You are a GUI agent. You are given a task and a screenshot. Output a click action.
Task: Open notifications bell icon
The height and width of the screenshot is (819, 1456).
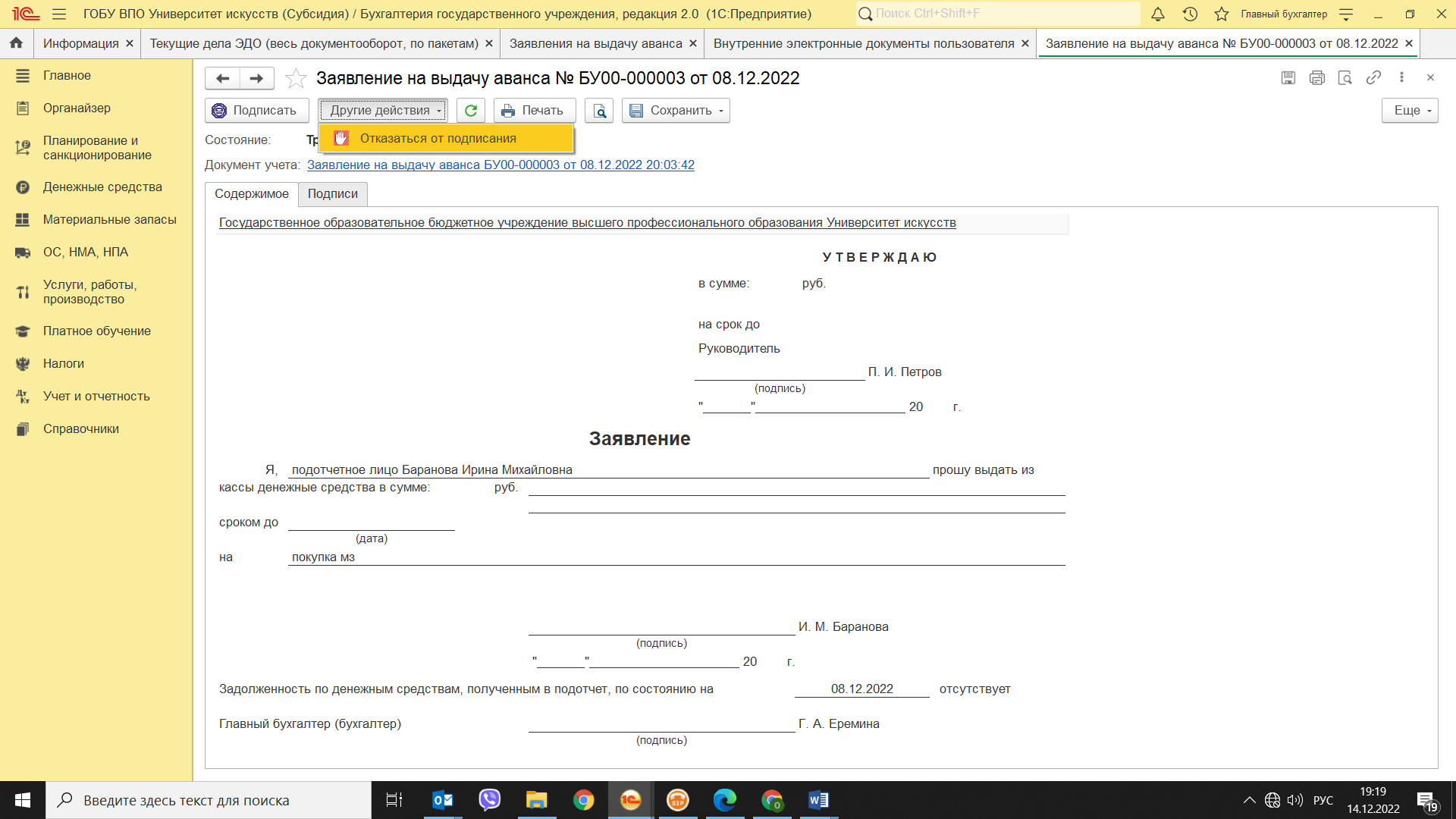(1157, 14)
